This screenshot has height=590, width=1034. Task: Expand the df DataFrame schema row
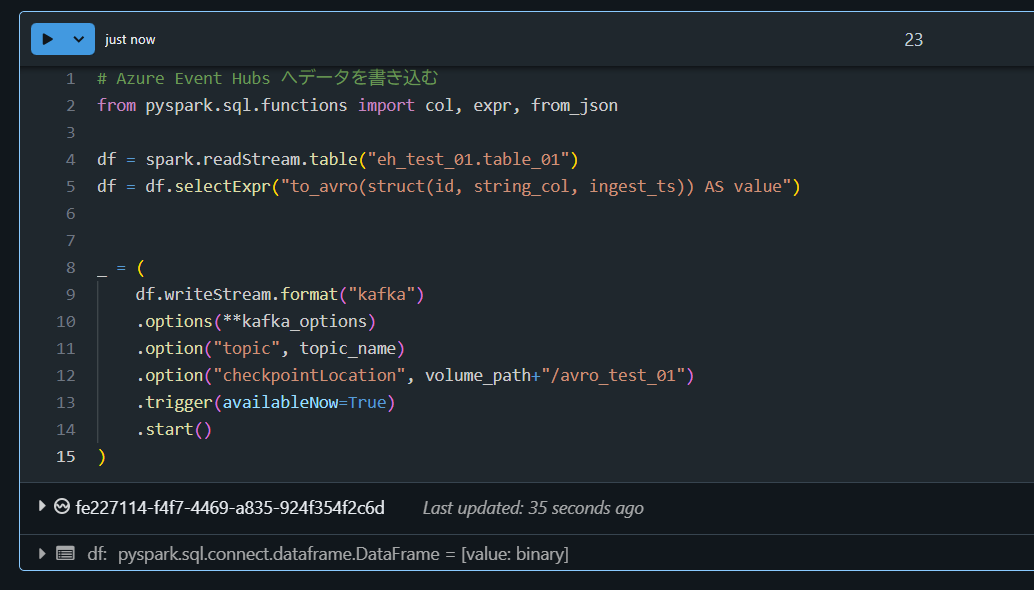(42, 553)
